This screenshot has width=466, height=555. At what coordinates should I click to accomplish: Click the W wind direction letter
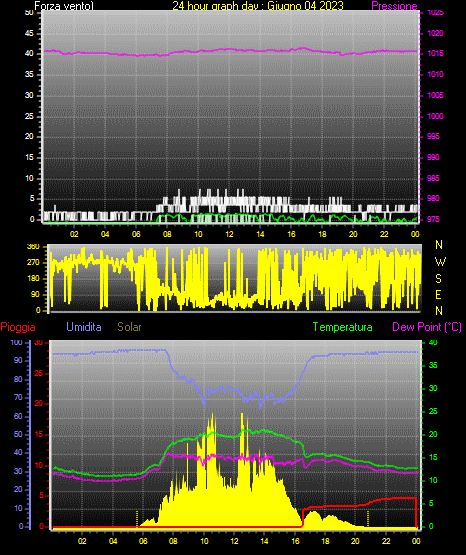pyautogui.click(x=440, y=262)
